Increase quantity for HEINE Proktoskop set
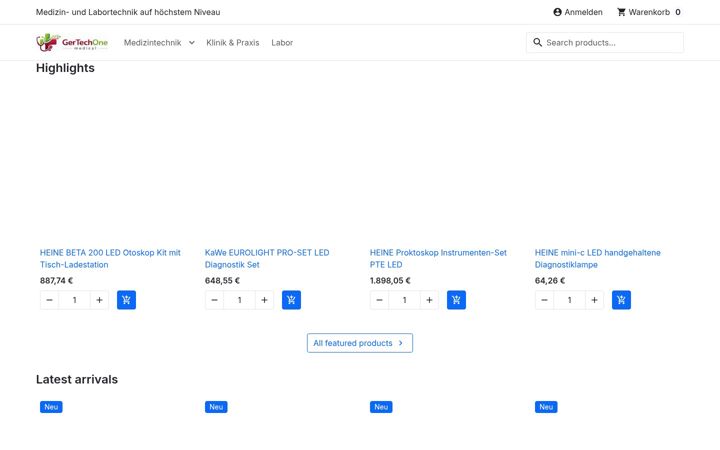 429,300
